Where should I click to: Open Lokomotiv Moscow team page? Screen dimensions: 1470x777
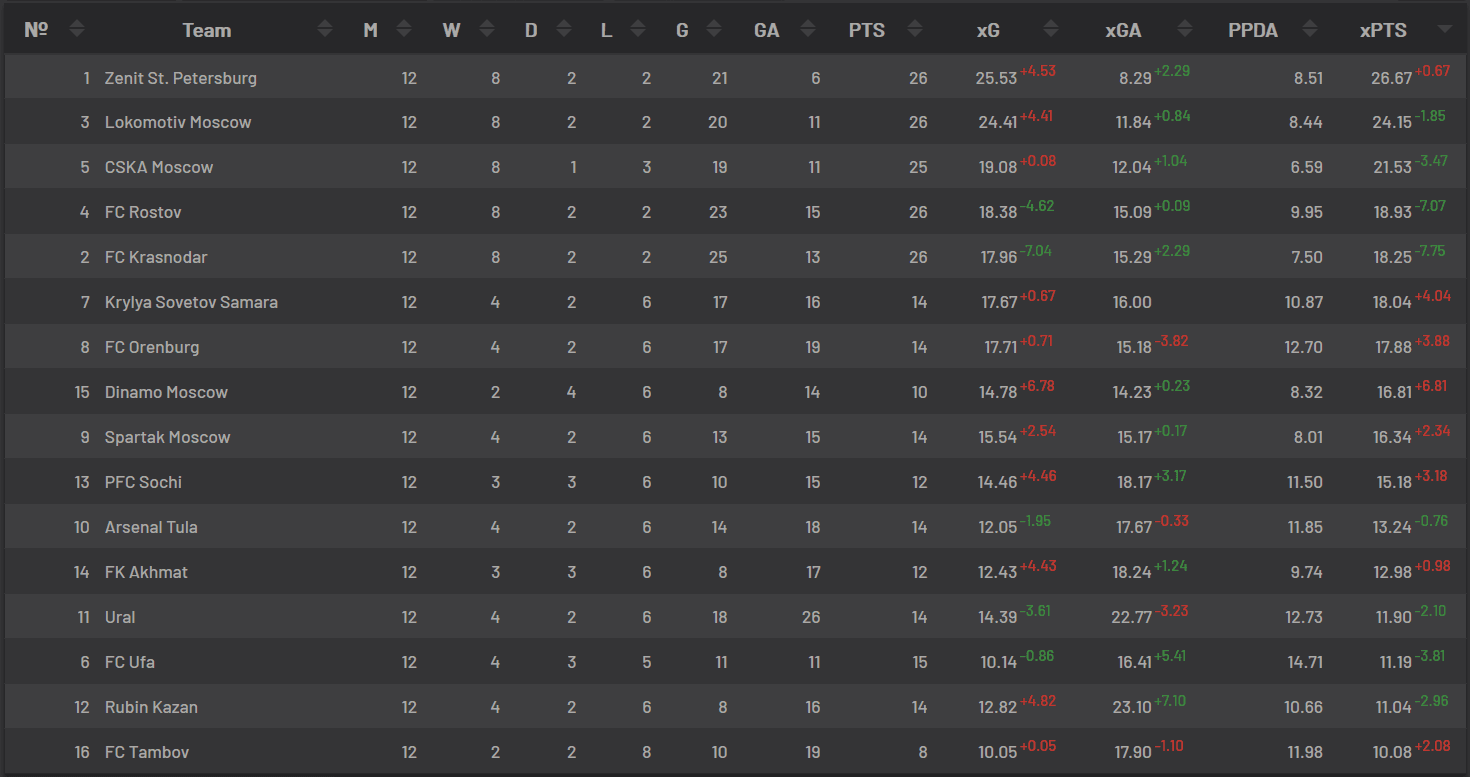[178, 122]
